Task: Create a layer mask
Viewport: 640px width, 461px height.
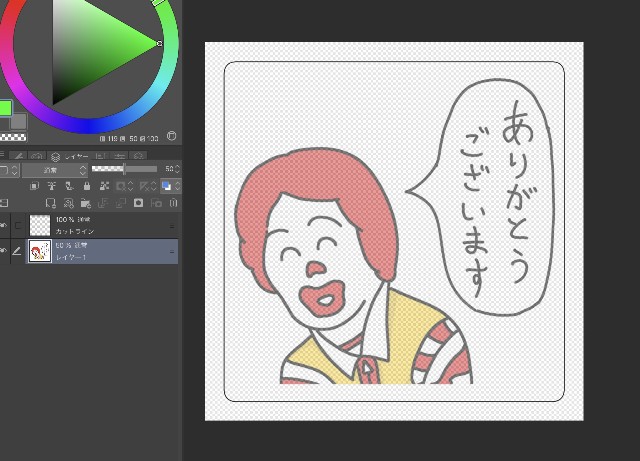Action: tap(138, 203)
